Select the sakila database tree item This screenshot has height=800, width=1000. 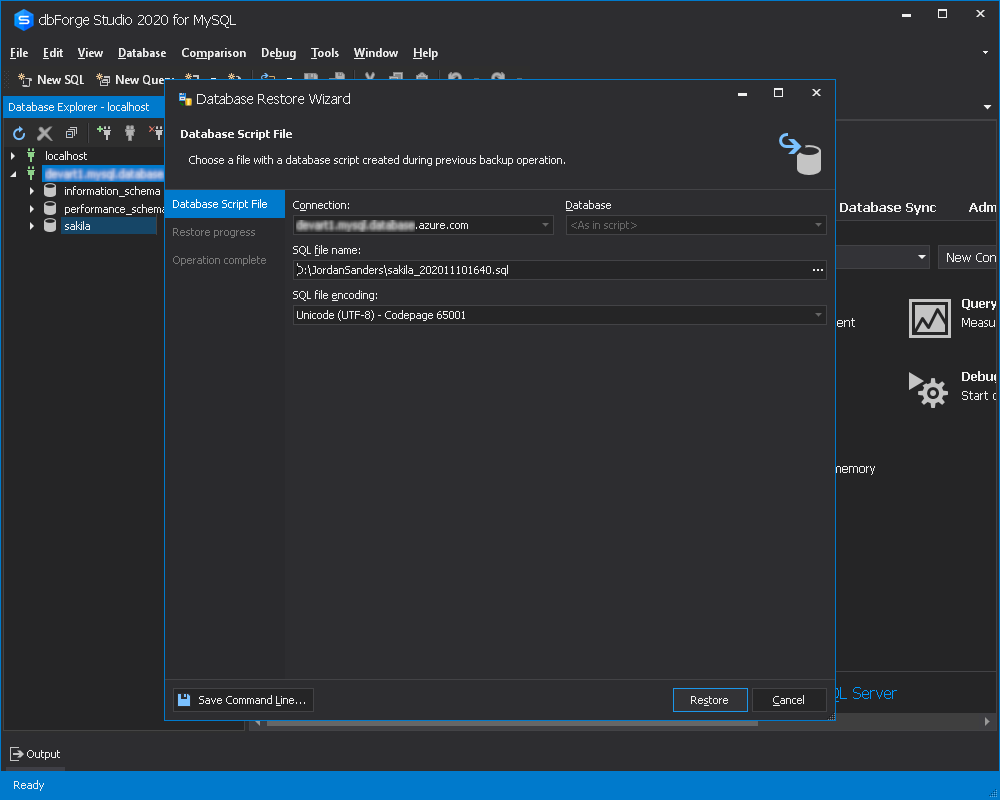point(77,226)
